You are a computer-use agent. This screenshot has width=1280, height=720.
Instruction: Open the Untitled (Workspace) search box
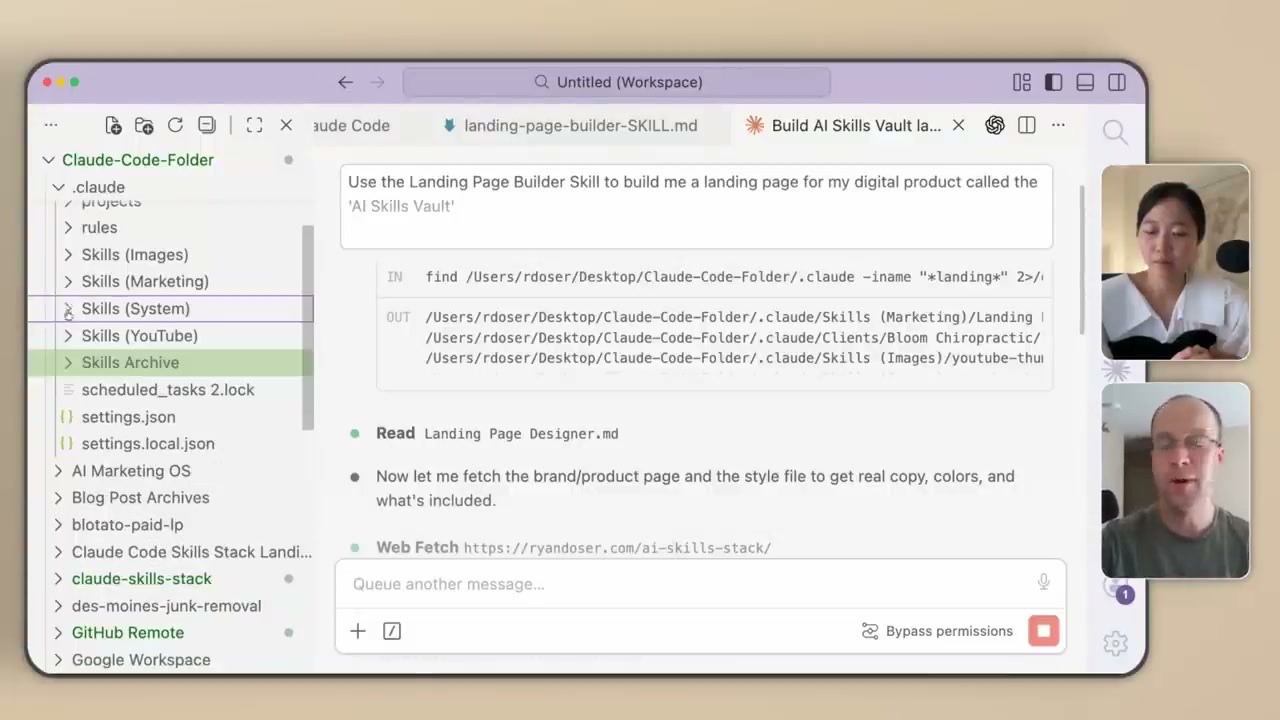tap(616, 82)
